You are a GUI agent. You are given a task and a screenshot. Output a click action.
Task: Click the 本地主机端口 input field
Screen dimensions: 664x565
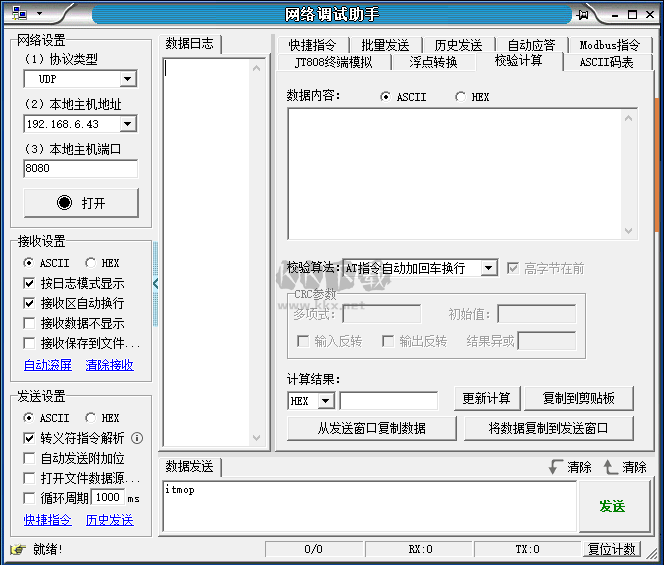click(80, 169)
